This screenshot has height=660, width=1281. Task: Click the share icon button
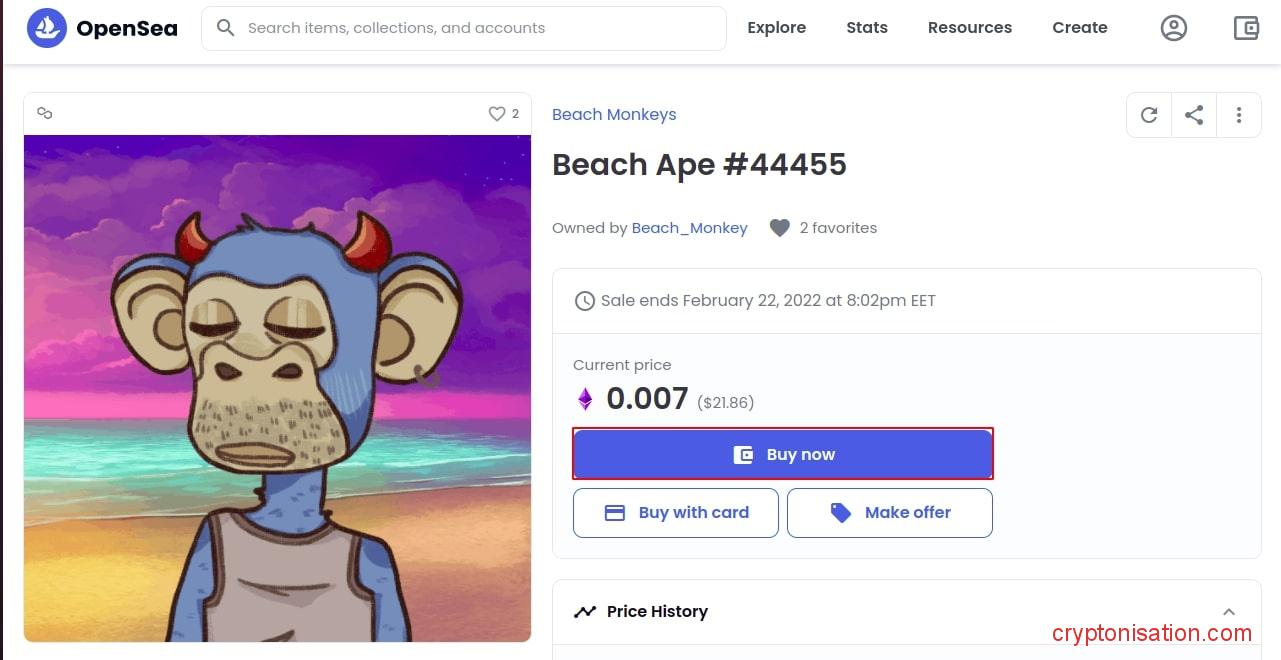point(1194,115)
